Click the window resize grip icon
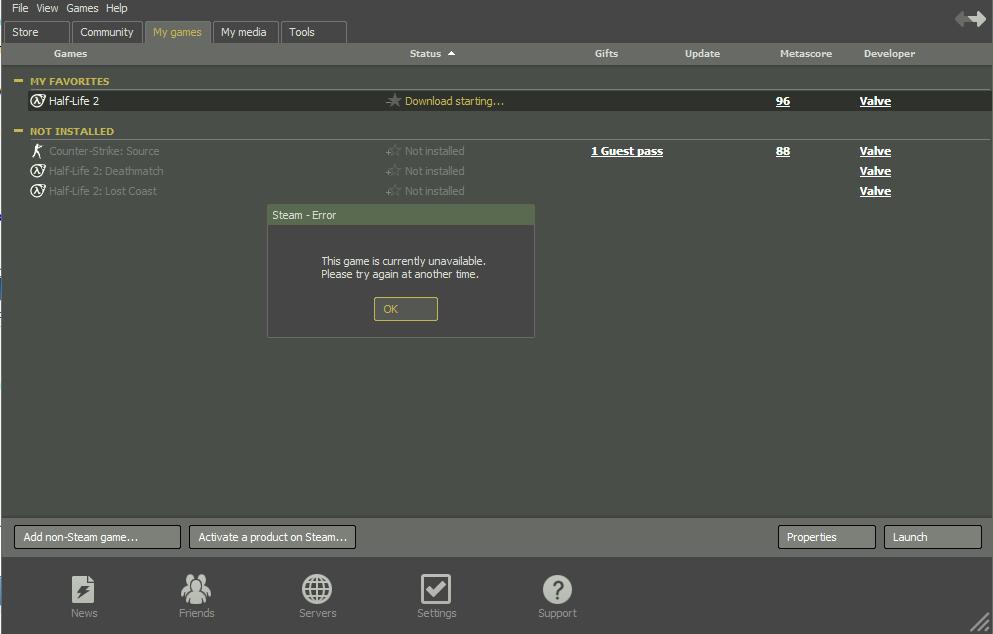993x634 pixels. [x=980, y=622]
